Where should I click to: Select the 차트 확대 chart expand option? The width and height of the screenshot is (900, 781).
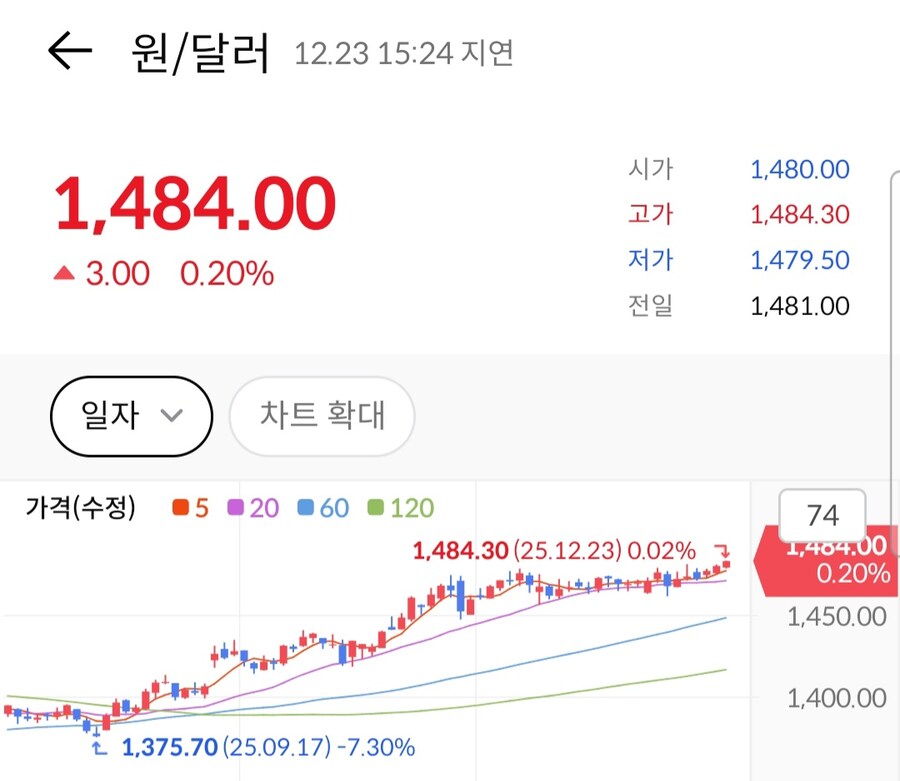321,416
